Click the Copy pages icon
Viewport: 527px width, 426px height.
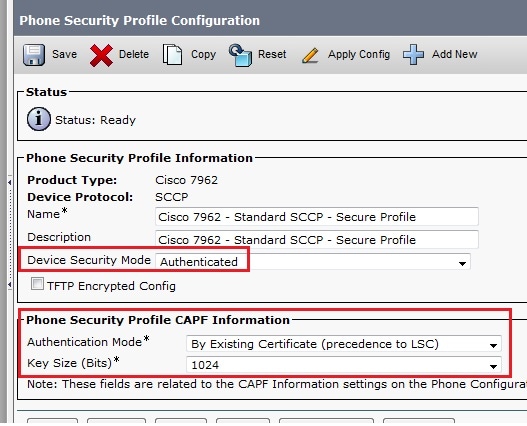[172, 54]
